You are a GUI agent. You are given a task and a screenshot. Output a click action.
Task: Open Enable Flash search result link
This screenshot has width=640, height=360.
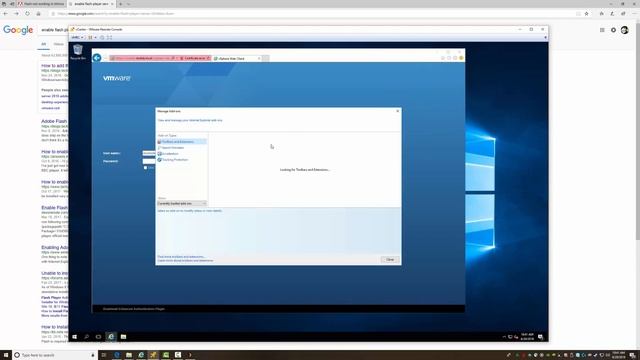pyautogui.click(x=54, y=208)
